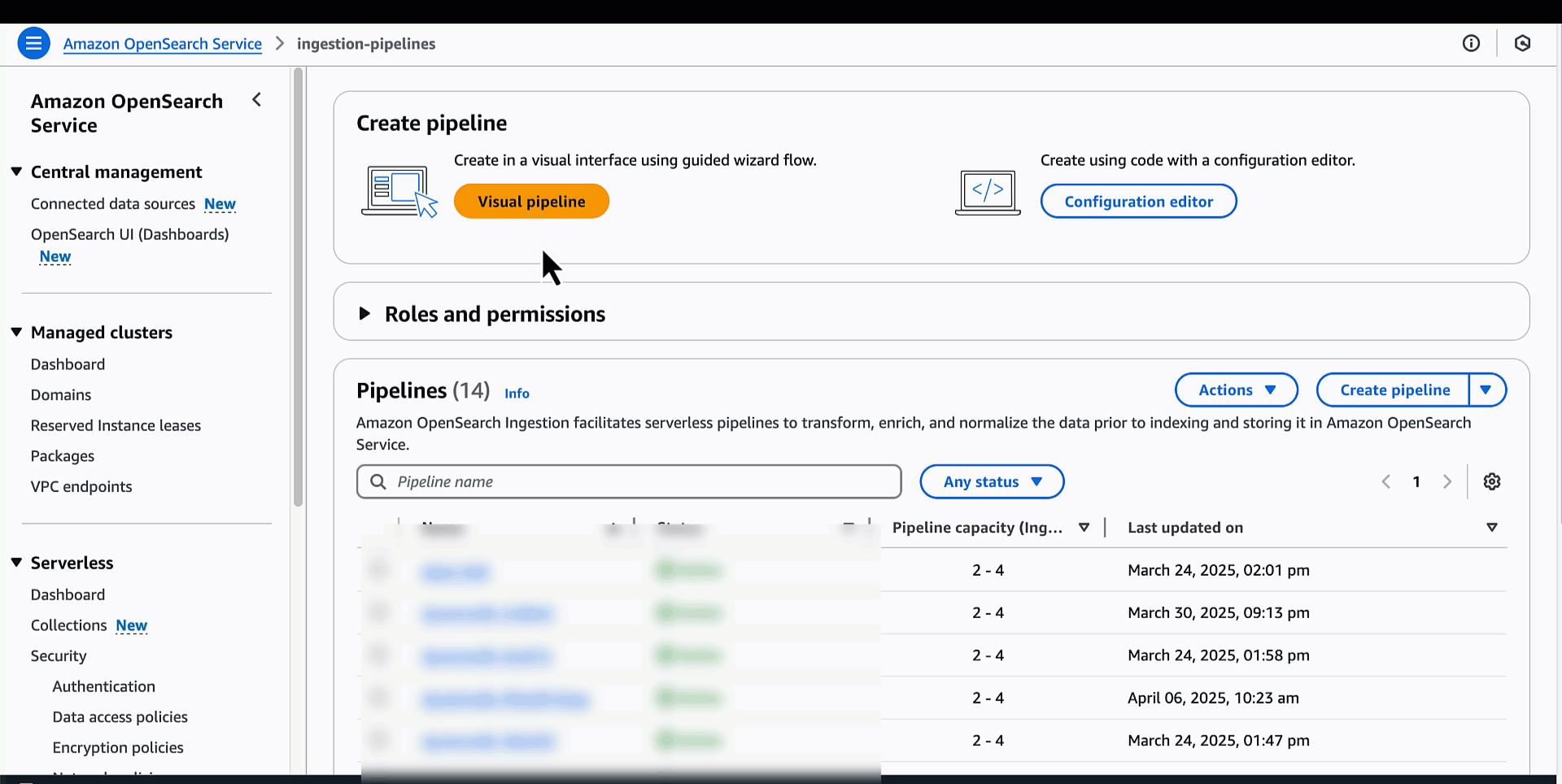
Task: Click Create pipeline in the Pipelines header
Action: click(1394, 390)
